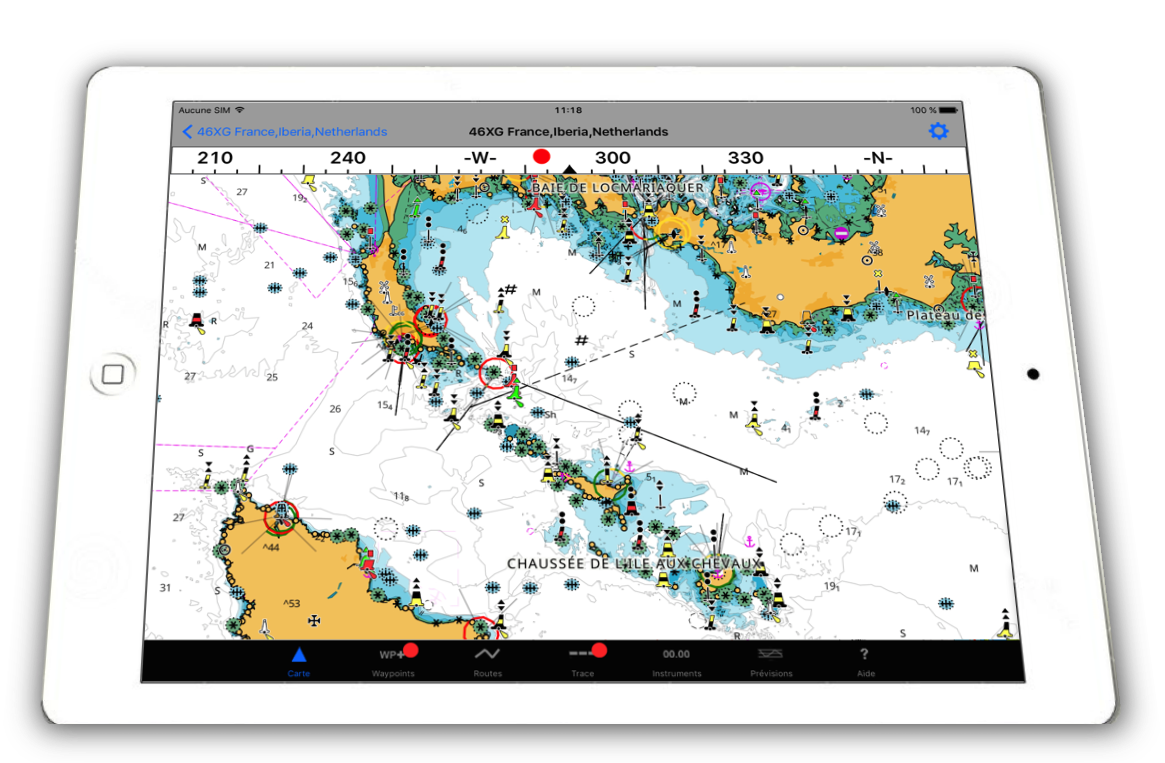Click the ^53 height mark
Image resolution: width=1165 pixels, height=763 pixels.
pos(291,603)
